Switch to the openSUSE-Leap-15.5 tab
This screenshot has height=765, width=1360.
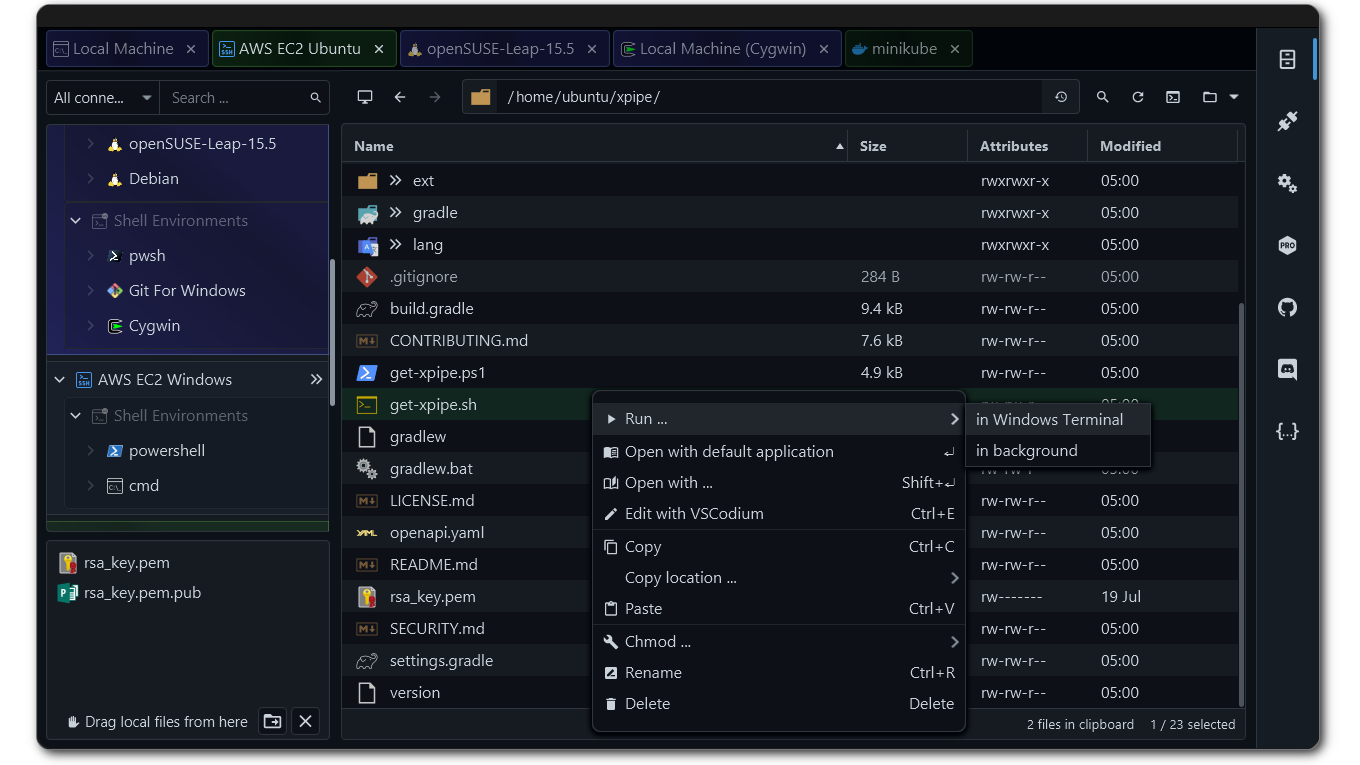[504, 49]
